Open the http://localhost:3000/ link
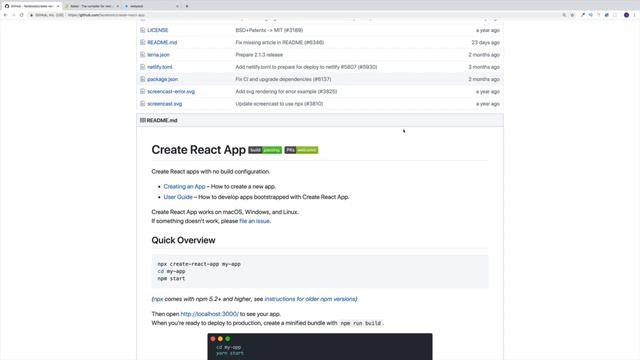Image resolution: width=640 pixels, height=360 pixels. click(209, 314)
